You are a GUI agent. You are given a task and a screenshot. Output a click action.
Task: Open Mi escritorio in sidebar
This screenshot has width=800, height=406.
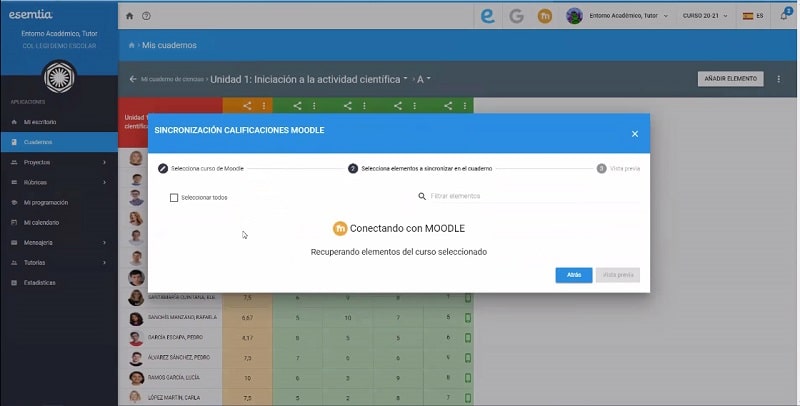[x=59, y=122]
